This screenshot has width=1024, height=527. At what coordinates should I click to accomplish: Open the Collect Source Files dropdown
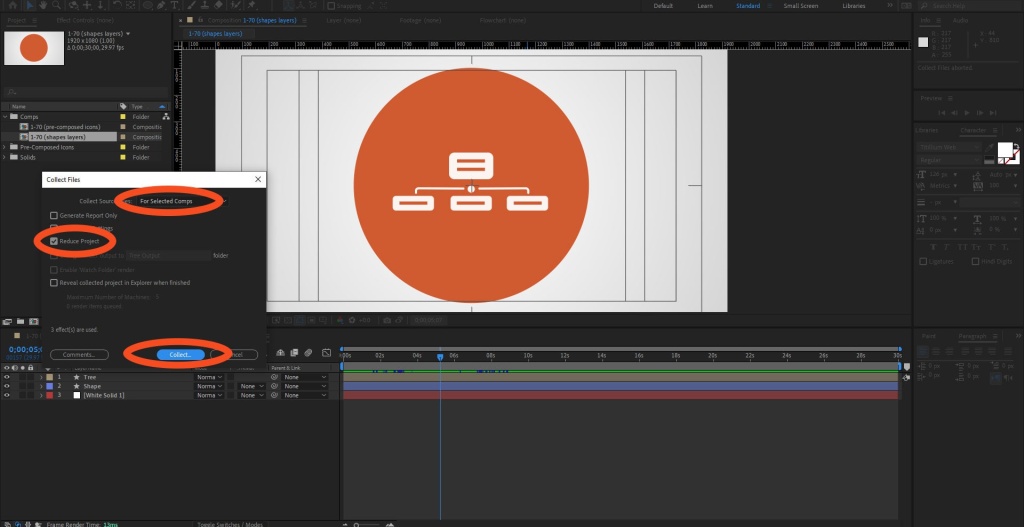(180, 201)
